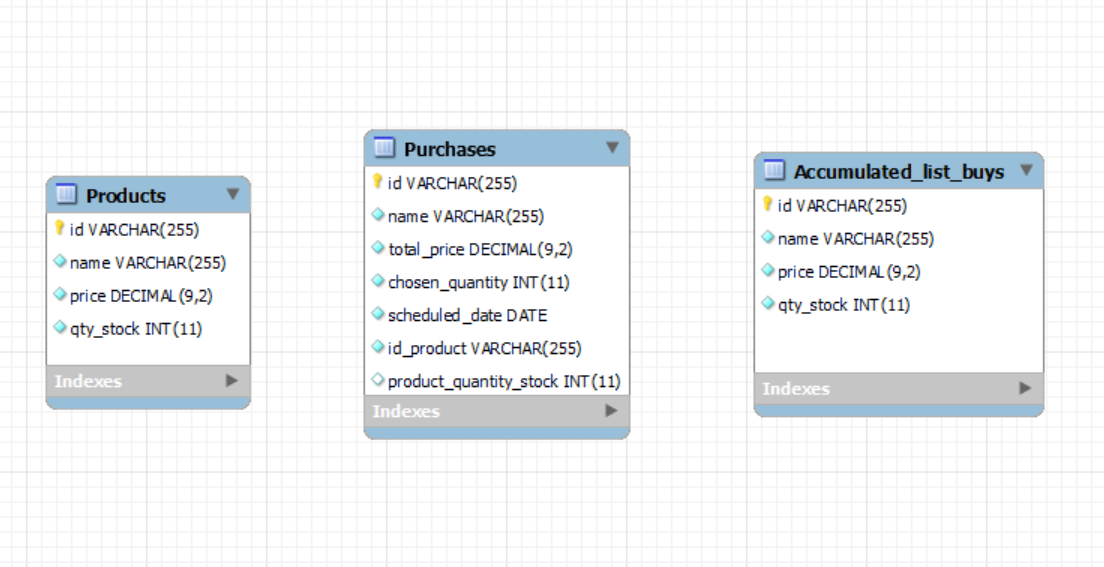This screenshot has height=567, width=1104.
Task: Select 'qty_stock INT(11)' in Accumulated_list_buys
Action: (844, 305)
